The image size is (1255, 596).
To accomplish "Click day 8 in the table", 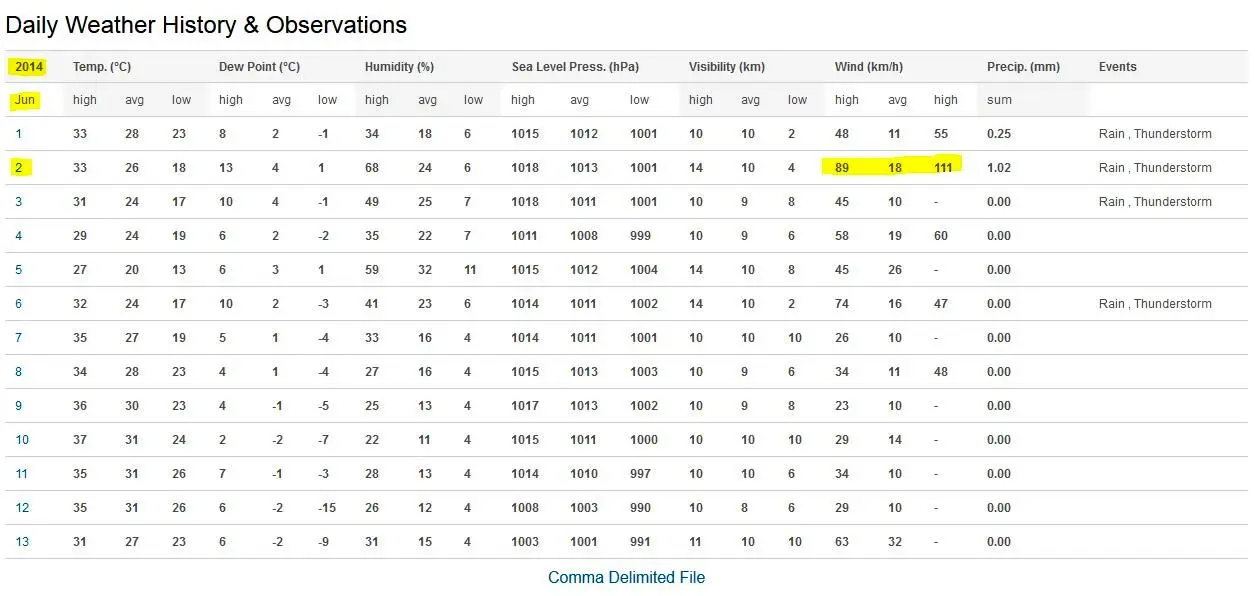I will [19, 372].
